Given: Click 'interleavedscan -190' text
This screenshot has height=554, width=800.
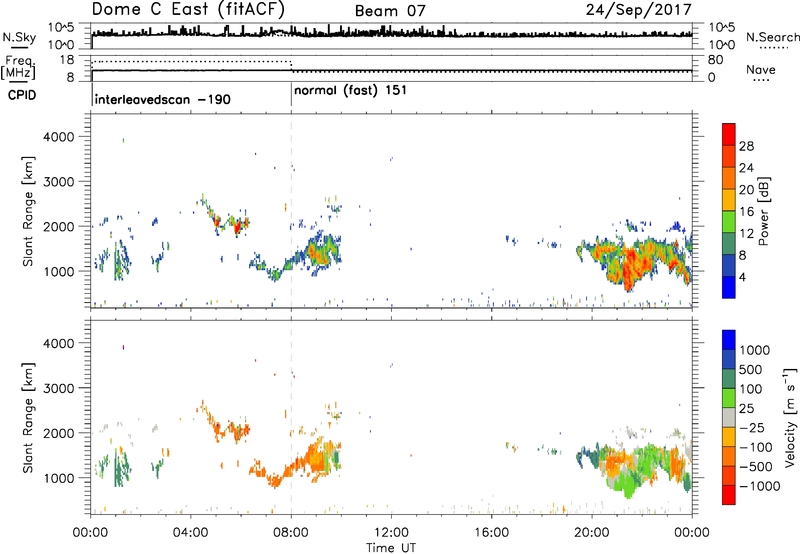Looking at the screenshot, I should 162,99.
